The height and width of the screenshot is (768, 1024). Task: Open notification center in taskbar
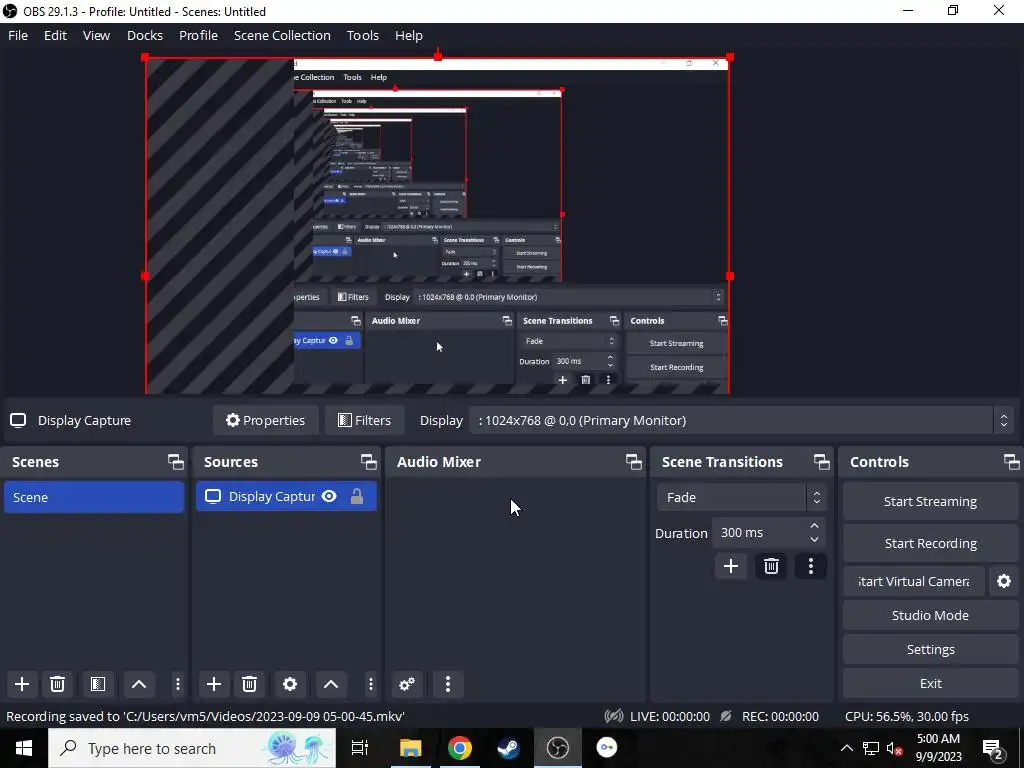(993, 748)
